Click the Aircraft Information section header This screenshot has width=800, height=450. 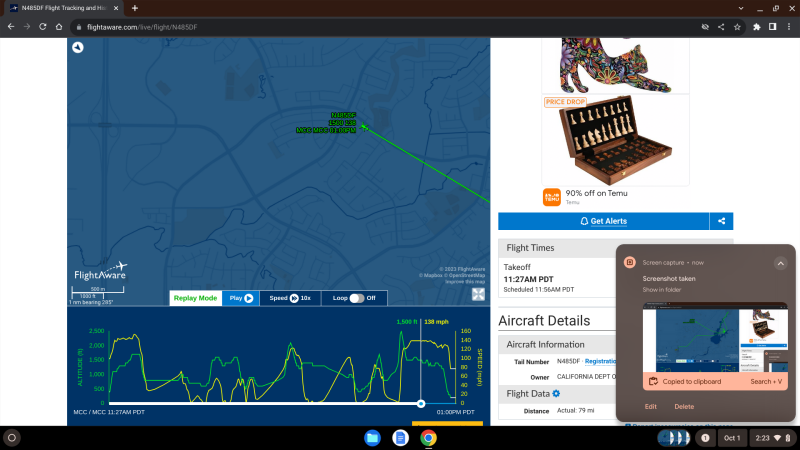[x=557, y=344]
